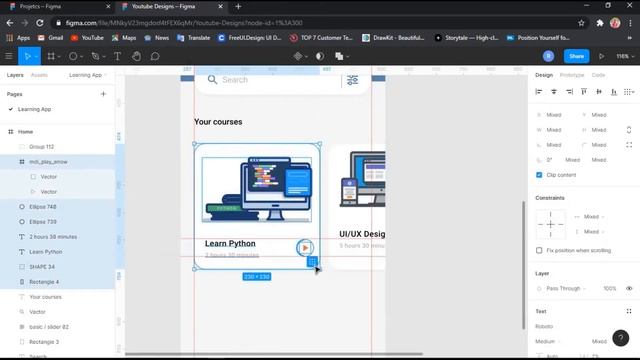Click the filter sliders icon beside Search
Viewport: 640px width, 360px height.
click(x=352, y=80)
